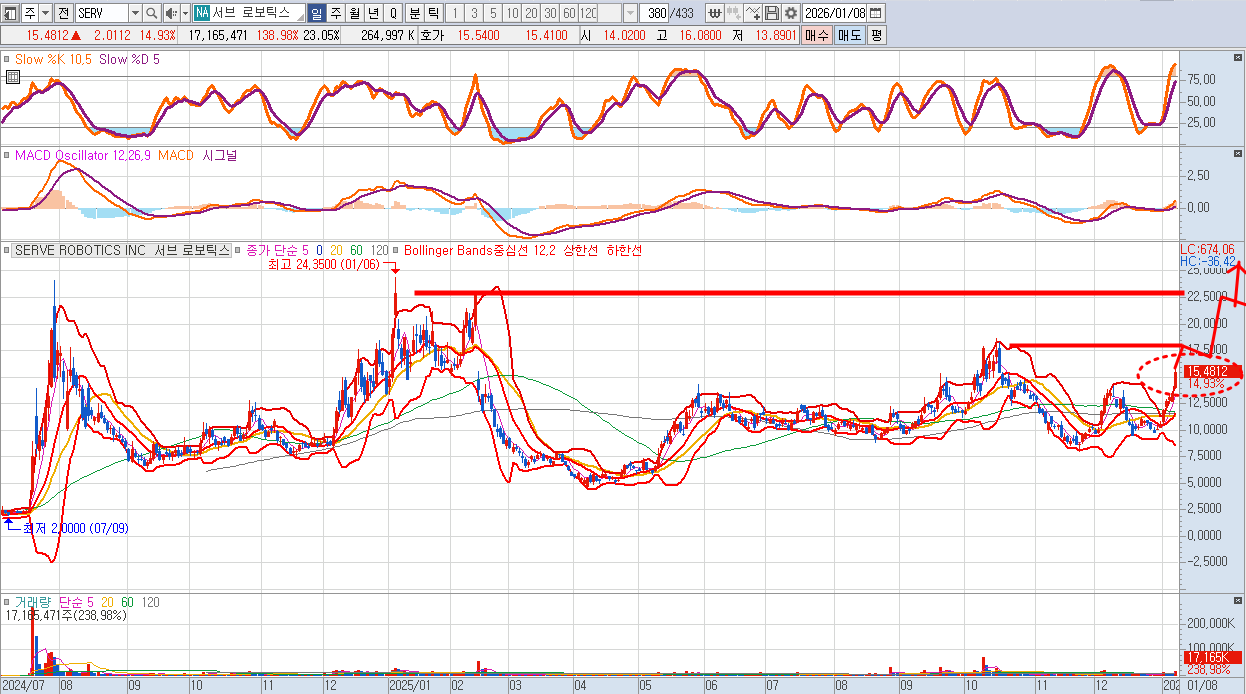Open chart settings gear icon
This screenshot has width=1246, height=694.
pyautogui.click(x=791, y=13)
